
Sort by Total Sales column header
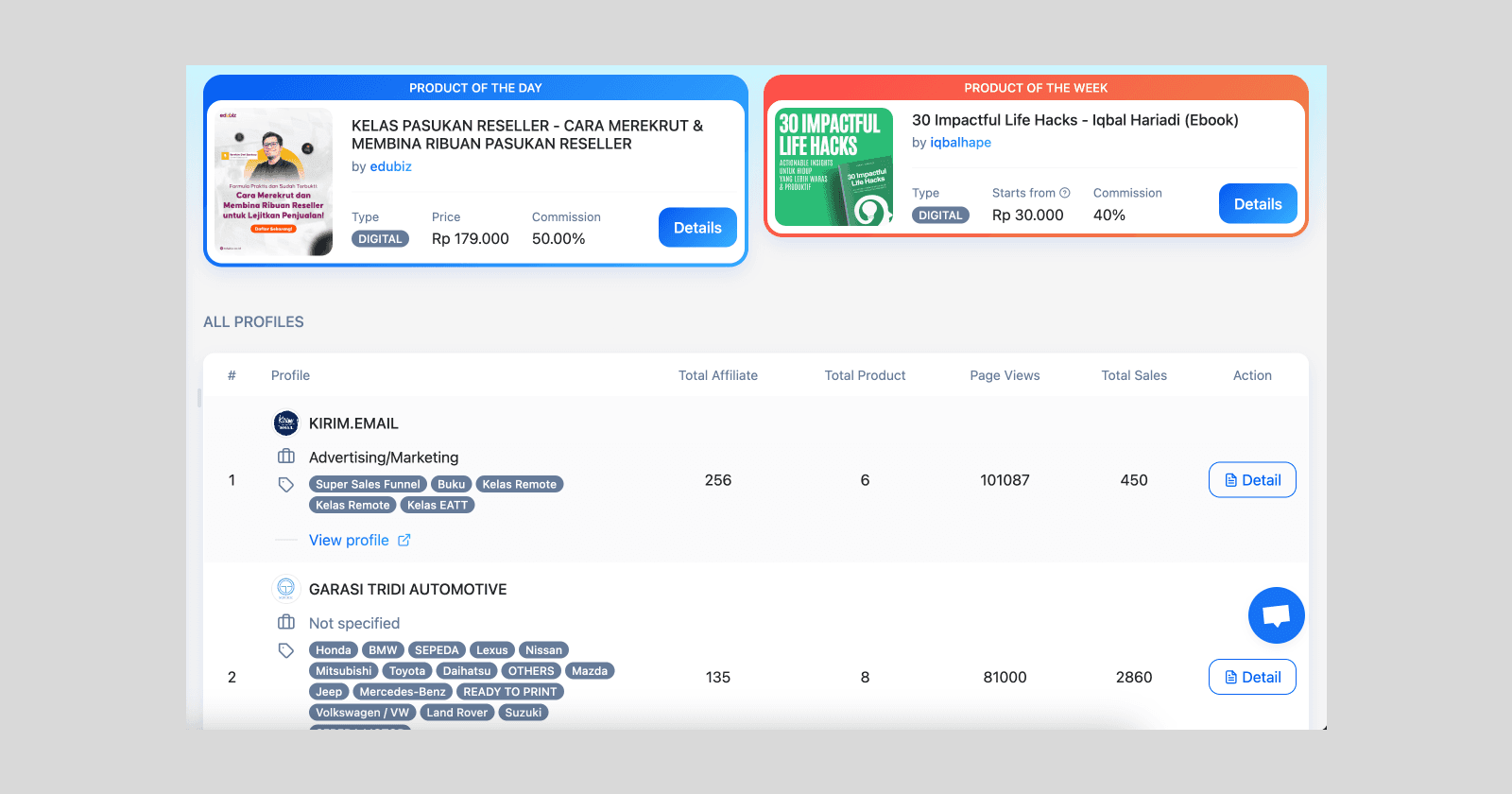pos(1134,375)
